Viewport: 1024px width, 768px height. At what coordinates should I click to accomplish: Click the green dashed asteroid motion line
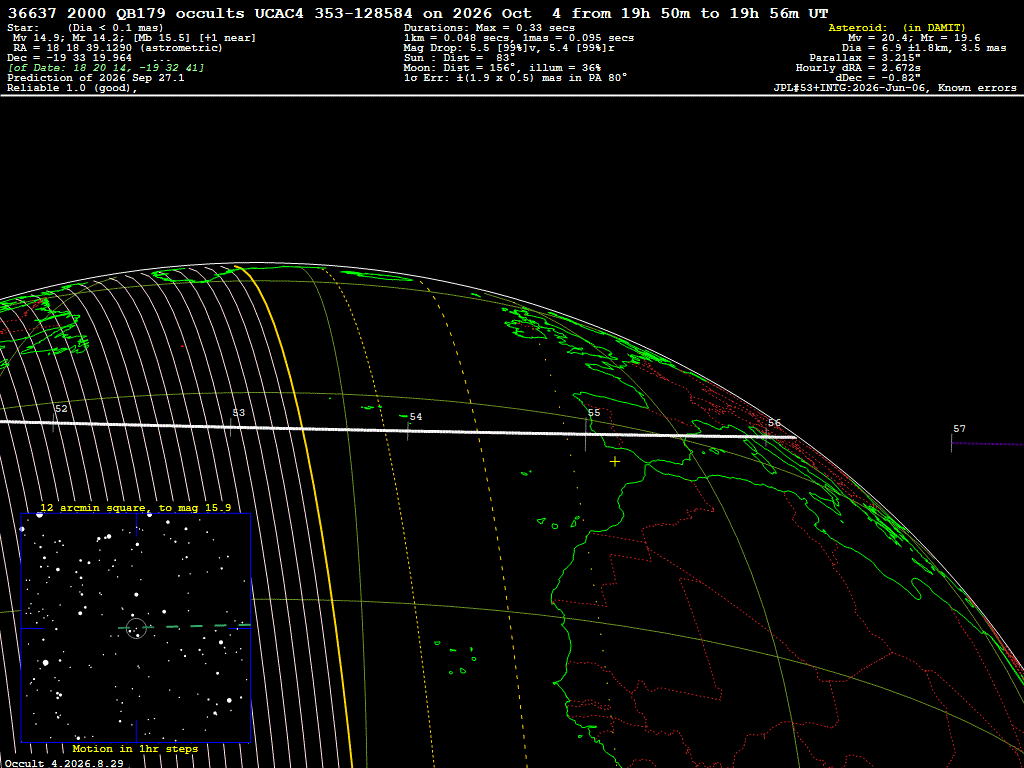(185, 627)
